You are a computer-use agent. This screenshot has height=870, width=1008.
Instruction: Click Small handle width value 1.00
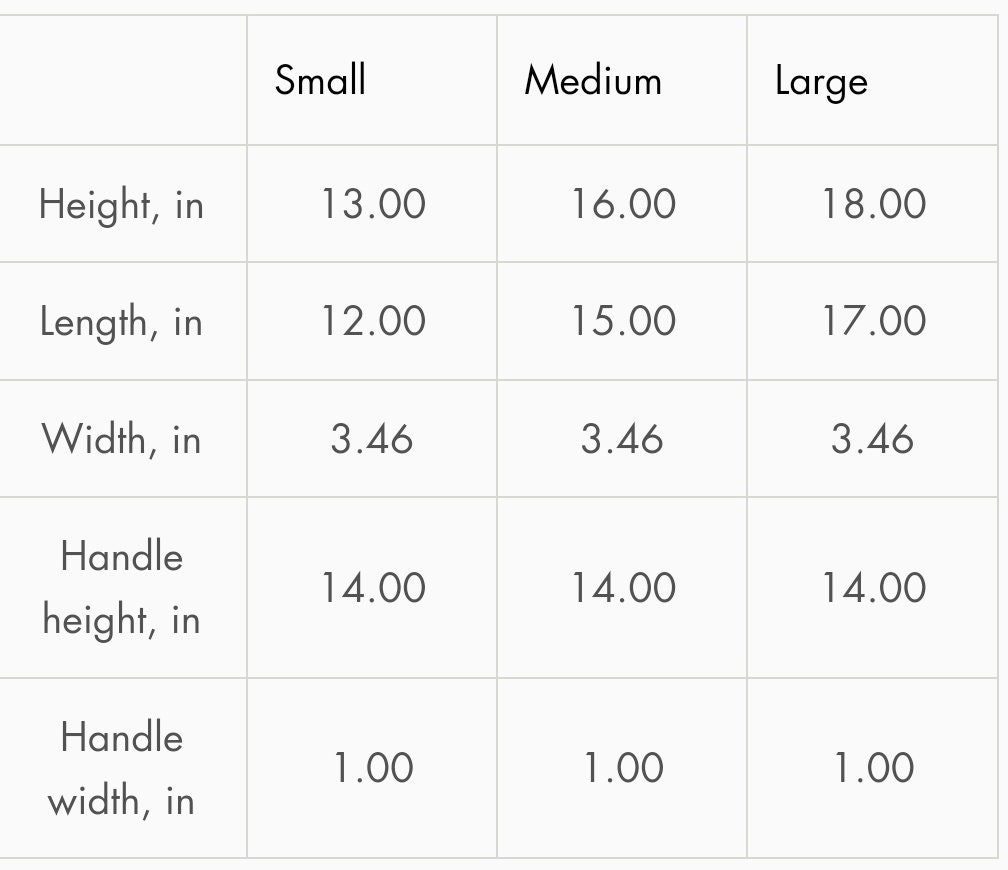coord(373,768)
